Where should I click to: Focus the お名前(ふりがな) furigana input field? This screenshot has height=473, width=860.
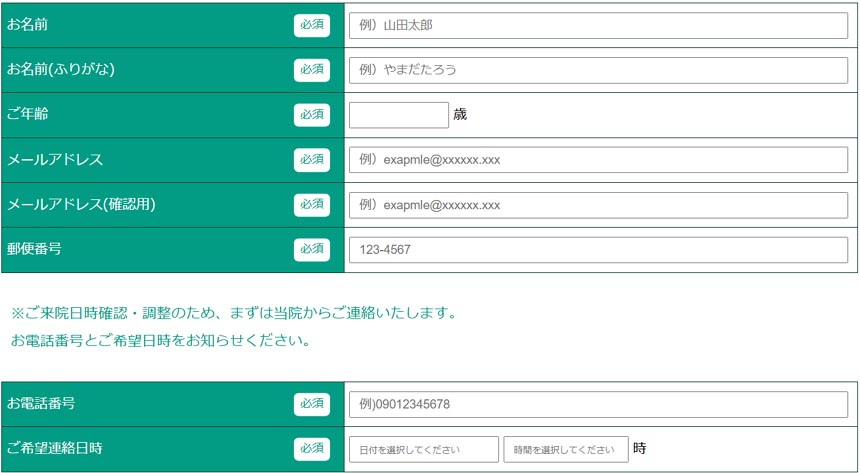598,70
